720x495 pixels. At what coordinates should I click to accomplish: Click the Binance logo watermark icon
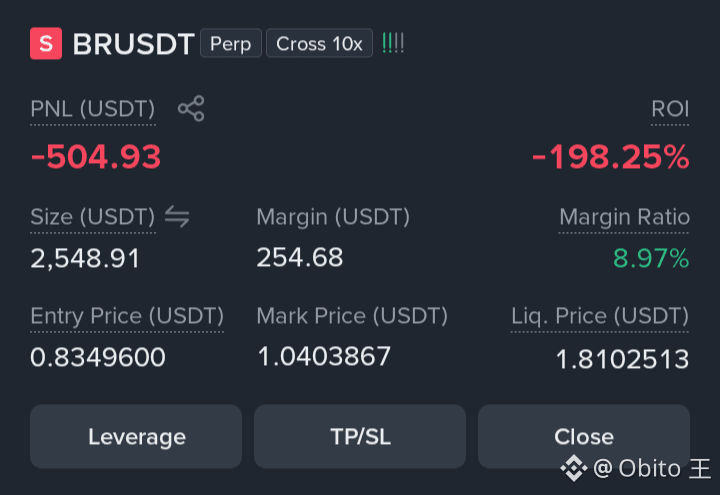(x=574, y=468)
